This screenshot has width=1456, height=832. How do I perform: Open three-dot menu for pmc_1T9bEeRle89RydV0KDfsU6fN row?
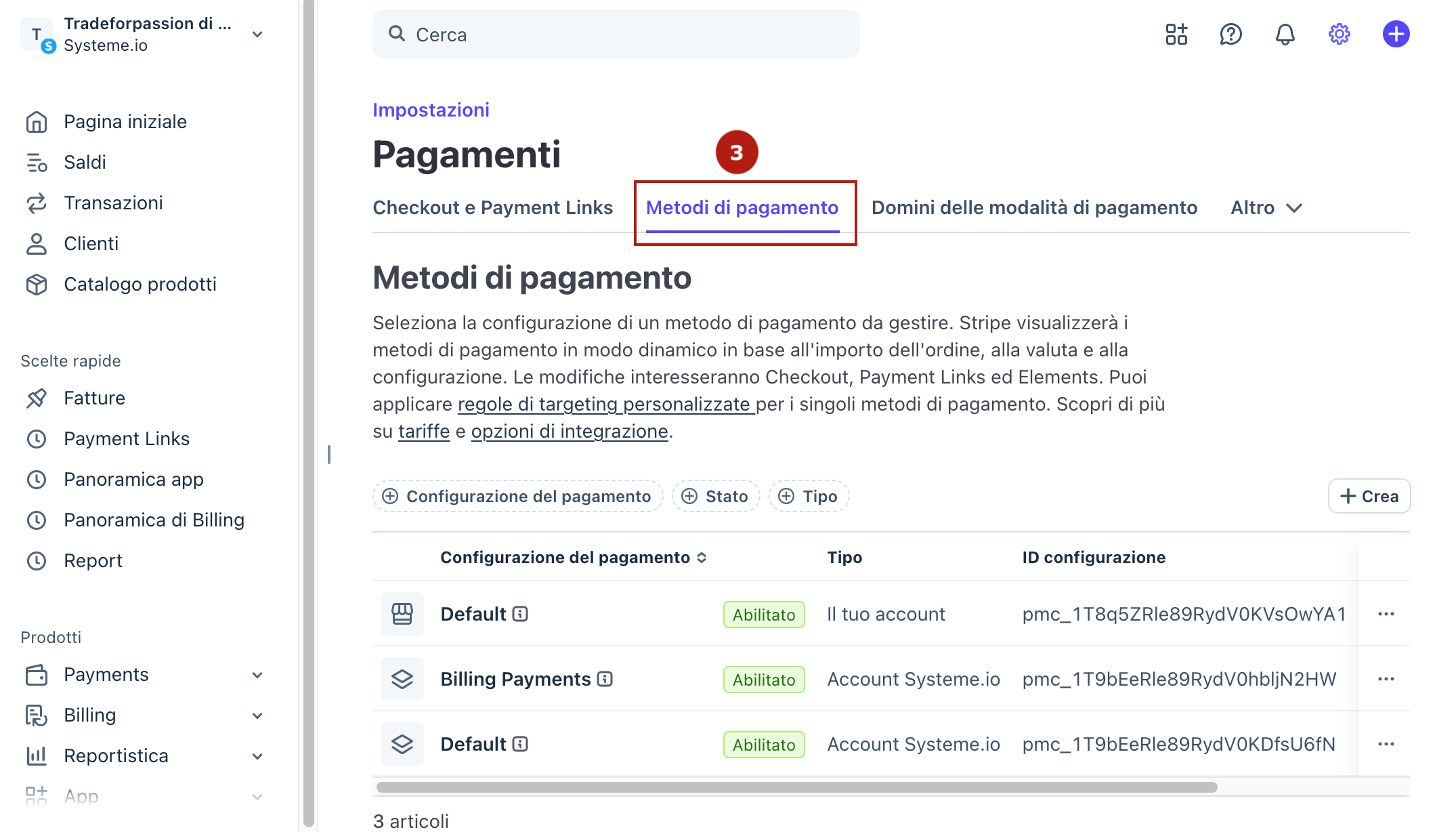tap(1386, 744)
